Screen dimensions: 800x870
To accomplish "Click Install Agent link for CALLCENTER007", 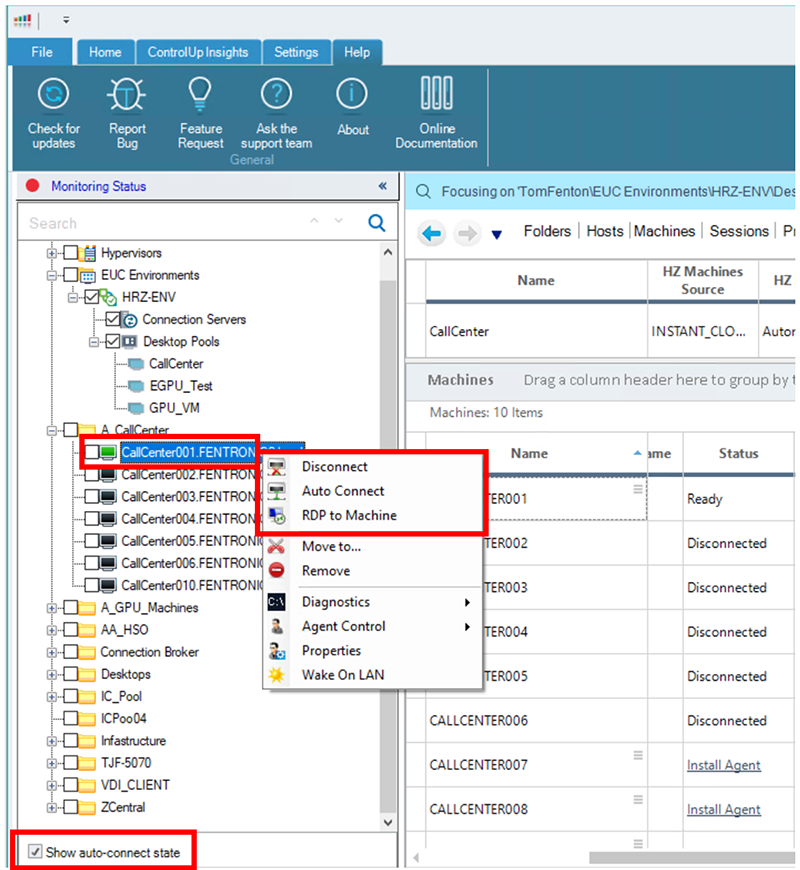I will point(723,765).
